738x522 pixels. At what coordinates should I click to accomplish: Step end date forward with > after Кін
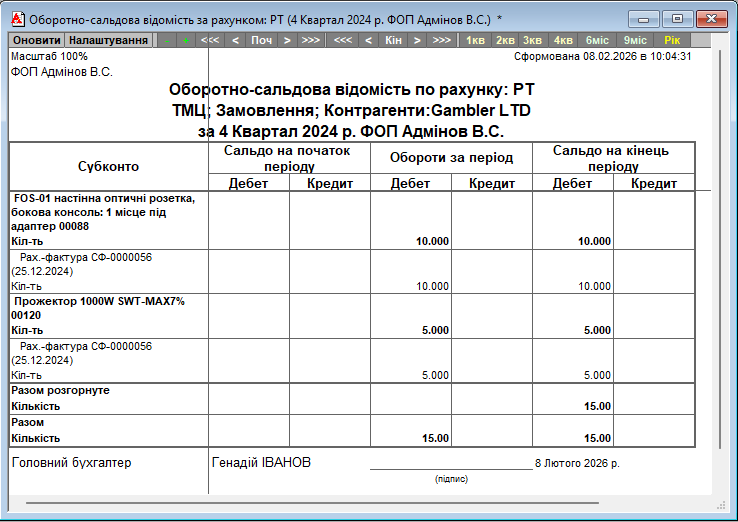tap(416, 40)
